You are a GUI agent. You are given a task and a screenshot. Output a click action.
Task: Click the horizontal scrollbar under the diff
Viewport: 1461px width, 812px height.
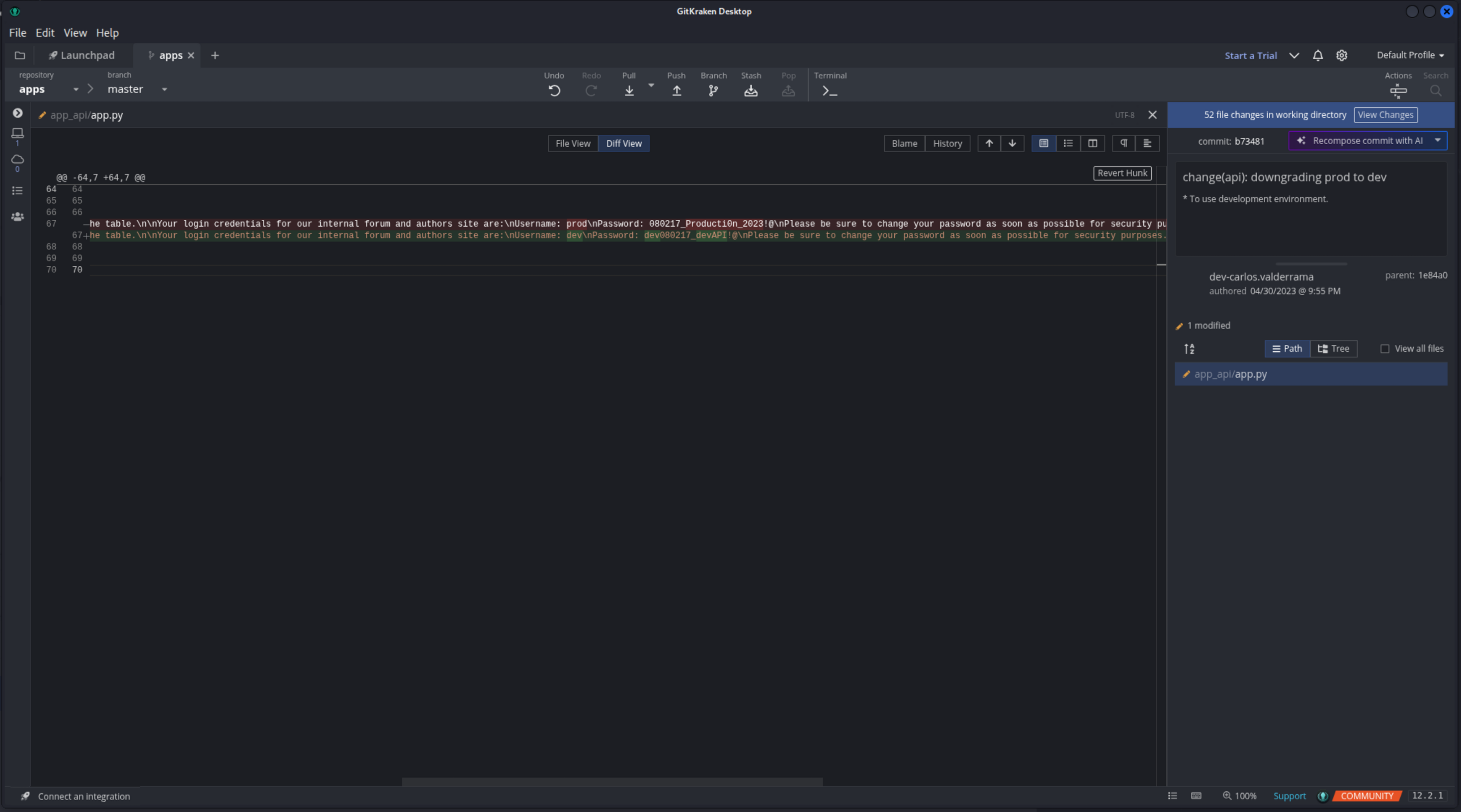pos(612,781)
